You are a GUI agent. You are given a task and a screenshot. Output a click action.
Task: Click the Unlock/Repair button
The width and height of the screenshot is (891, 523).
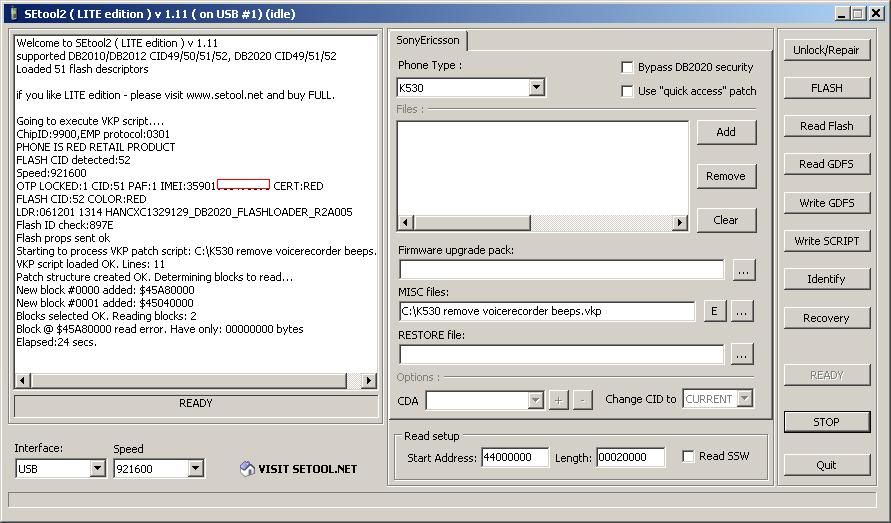[x=826, y=50]
